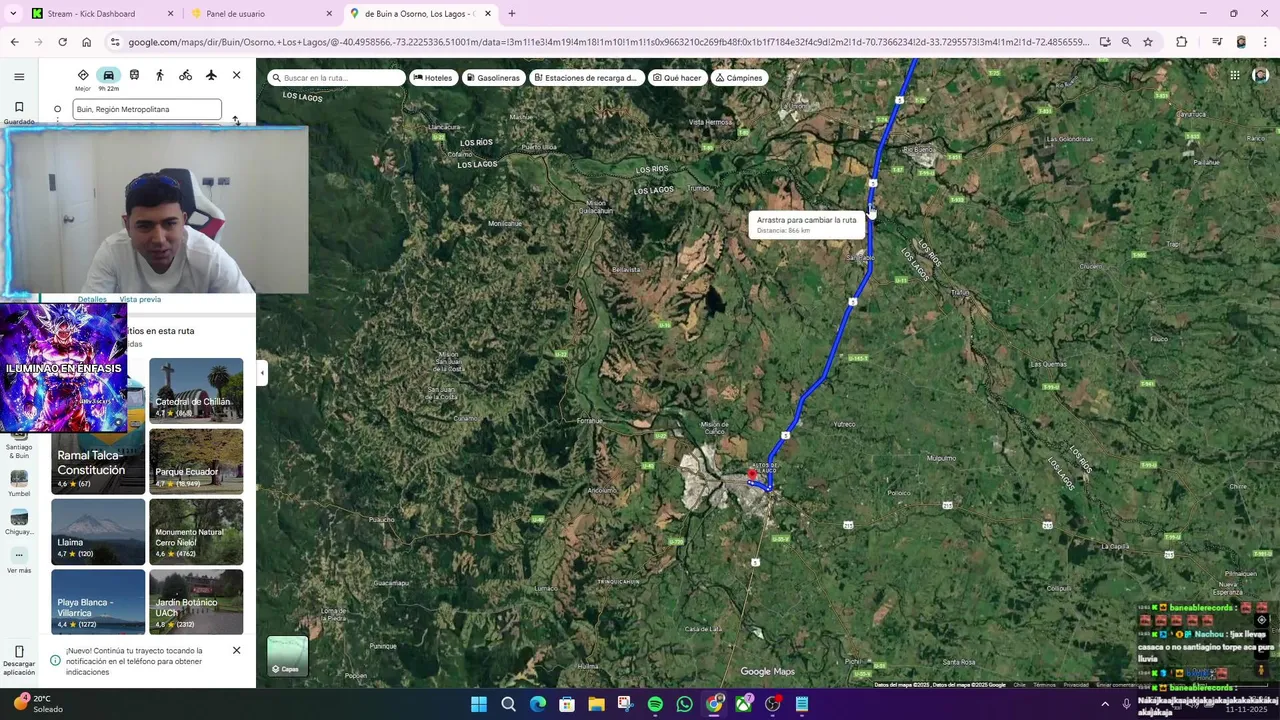1280x720 pixels.
Task: Filter route by Gasolineras
Action: [492, 78]
